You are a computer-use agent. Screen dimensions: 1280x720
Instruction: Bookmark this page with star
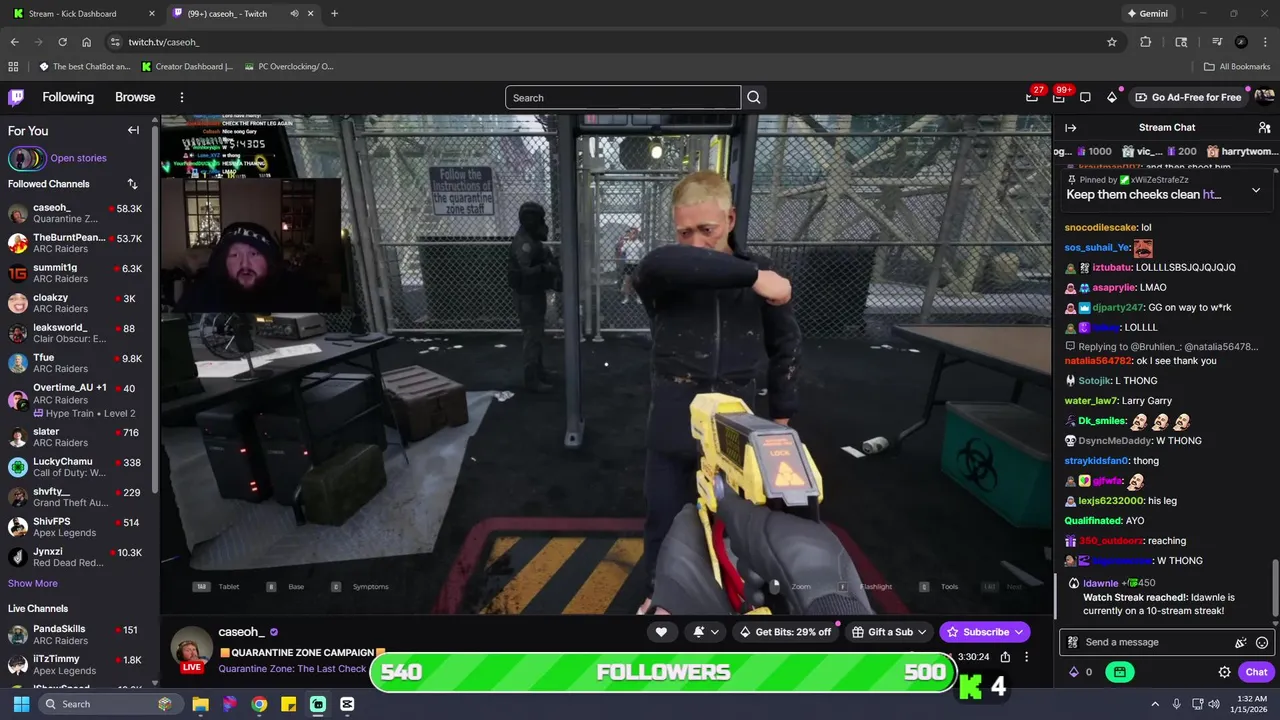coord(1111,42)
